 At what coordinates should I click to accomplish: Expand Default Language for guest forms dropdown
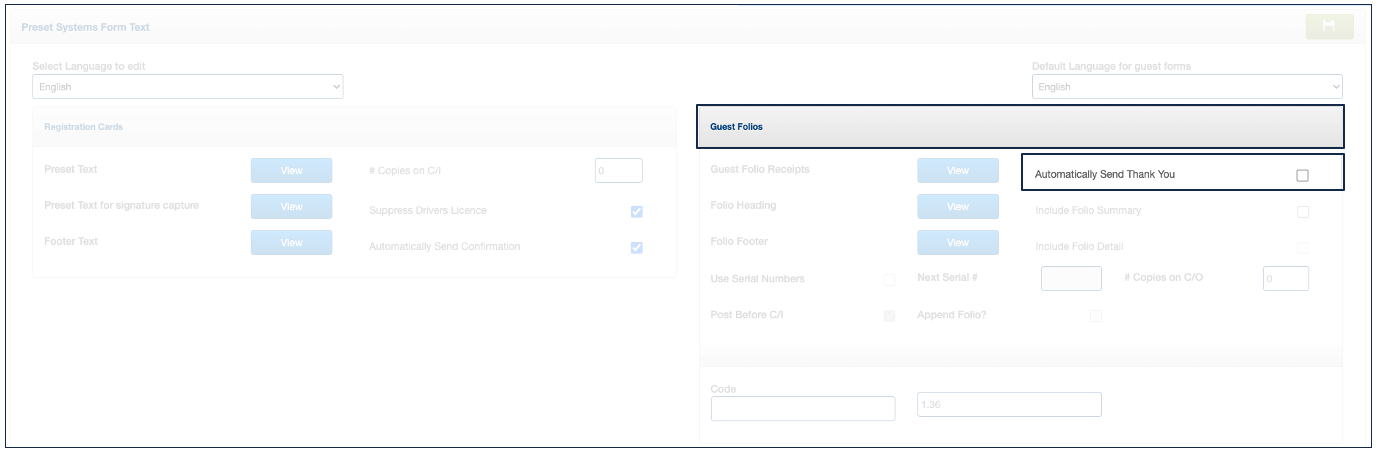click(x=1187, y=87)
